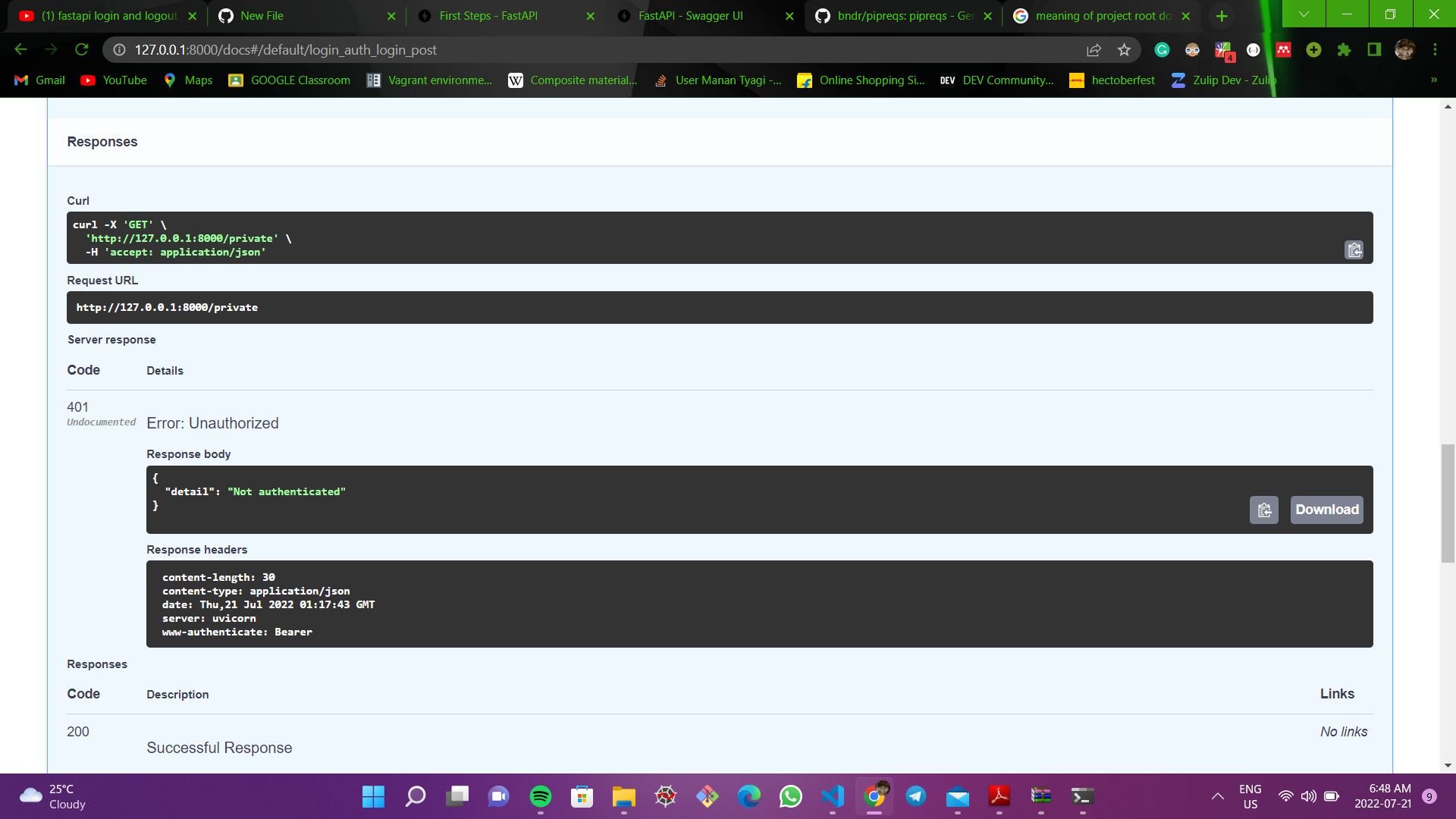Click the page vertical scrollbar thumb
The height and width of the screenshot is (819, 1456).
click(x=1448, y=504)
